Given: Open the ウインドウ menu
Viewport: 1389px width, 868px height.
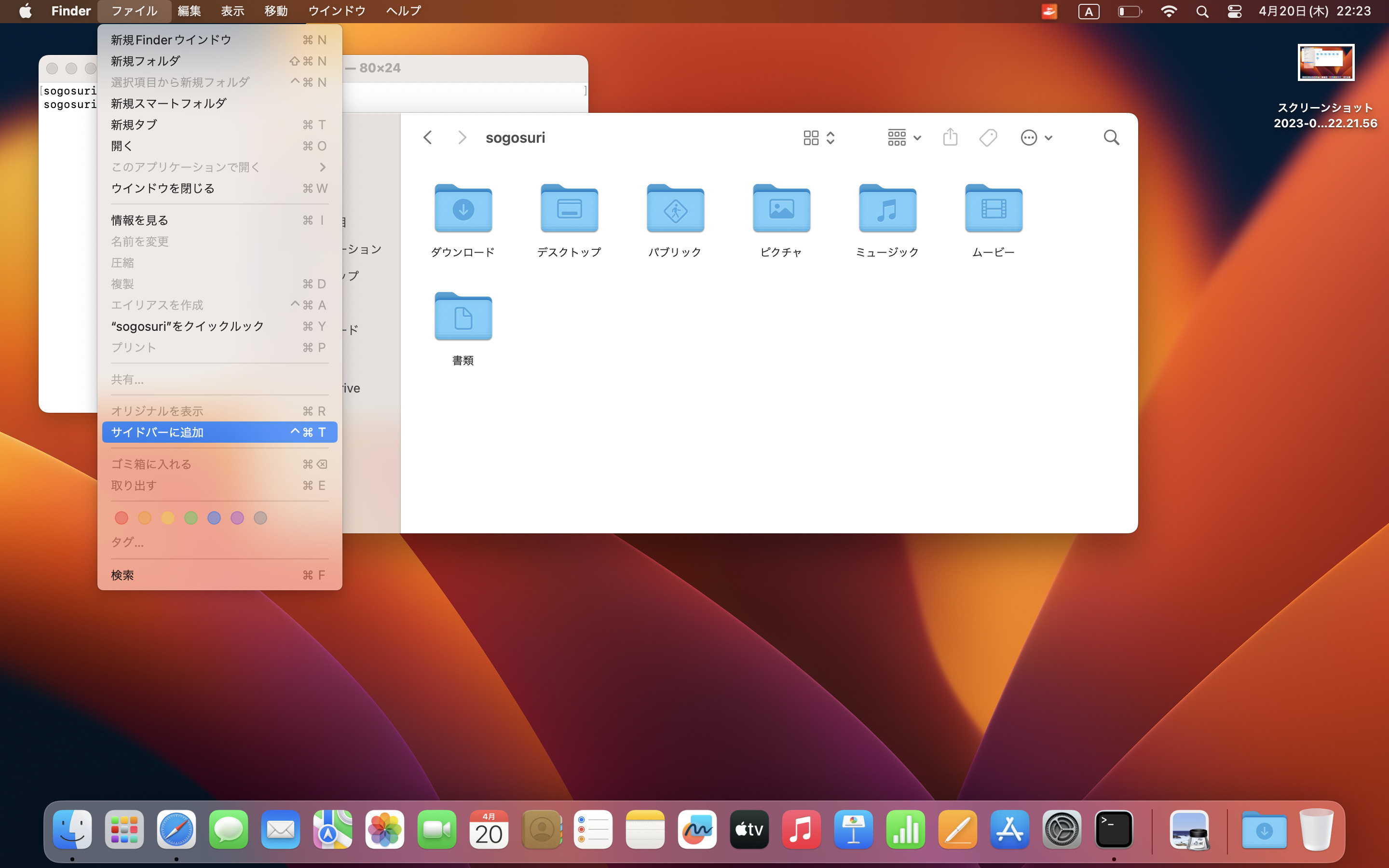Looking at the screenshot, I should (337, 12).
